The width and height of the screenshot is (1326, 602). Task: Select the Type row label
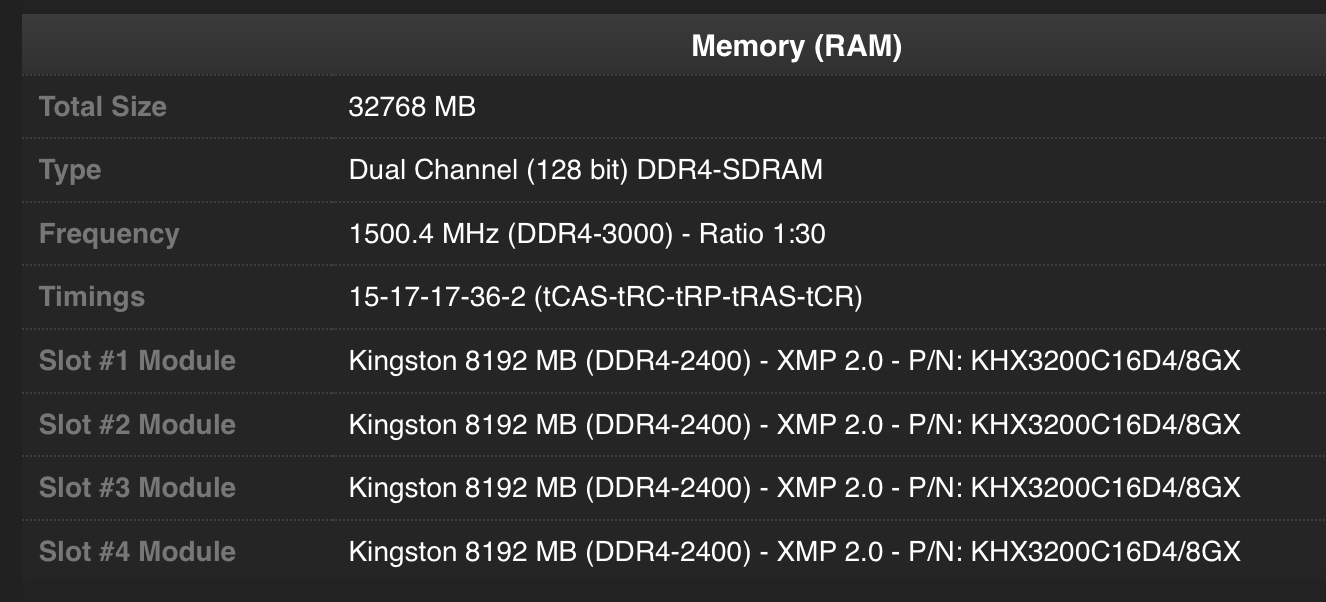coord(70,171)
